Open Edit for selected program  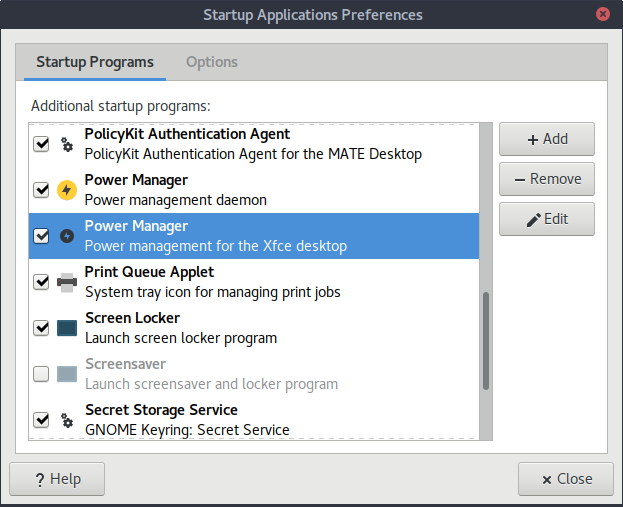[547, 219]
